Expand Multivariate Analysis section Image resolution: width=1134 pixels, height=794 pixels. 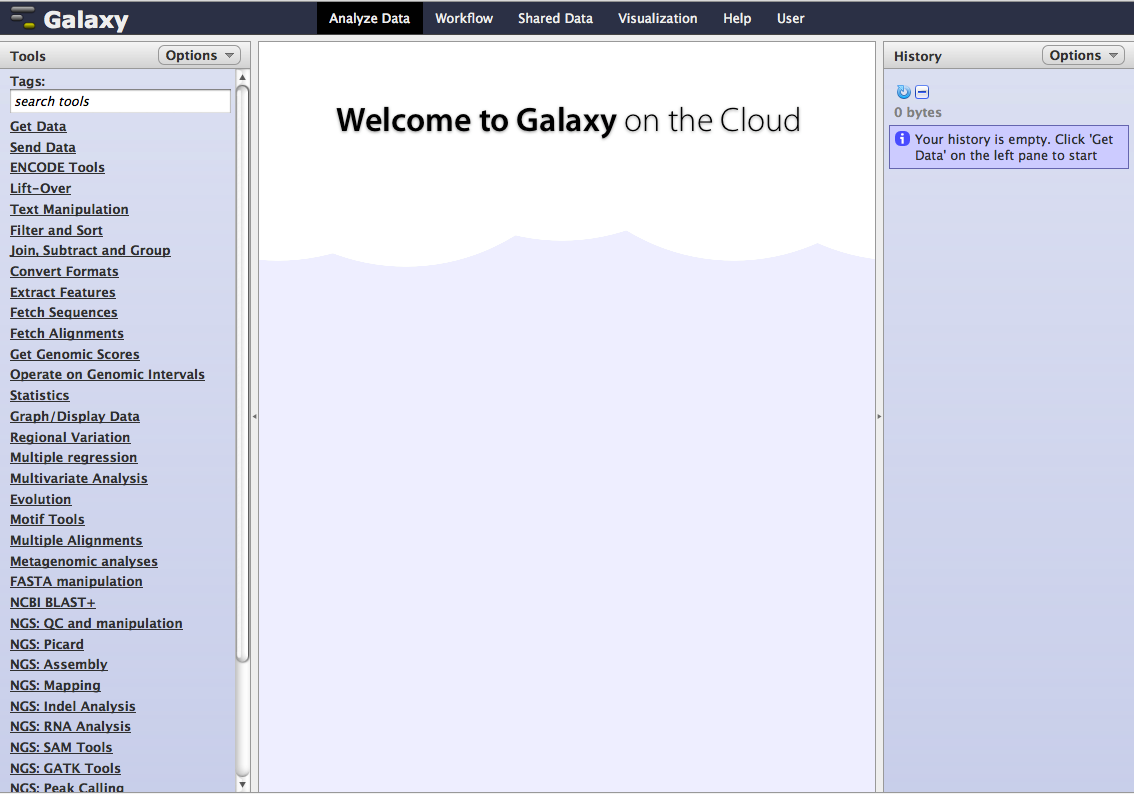pos(79,479)
